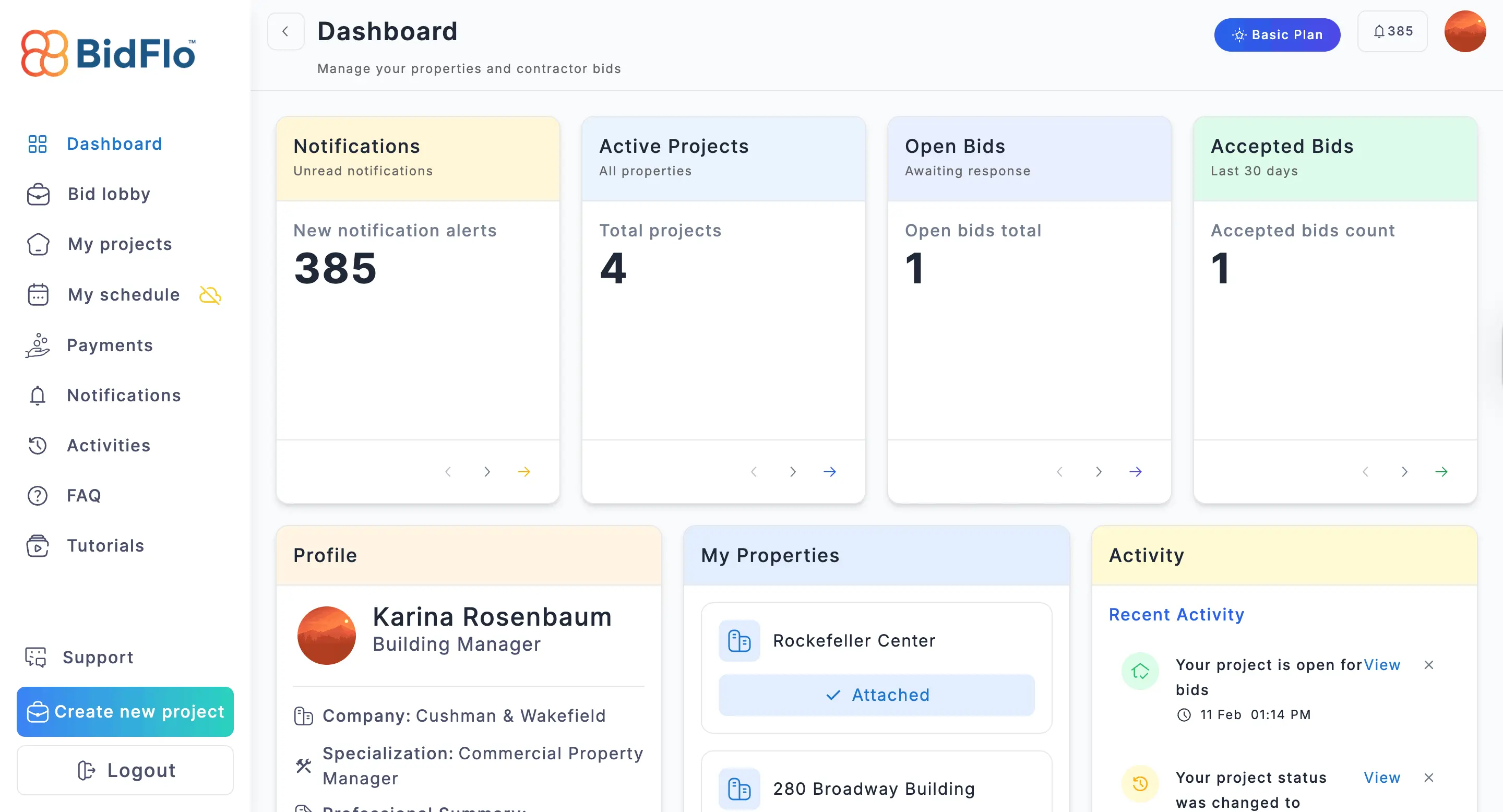Select My projects in the sidebar
The image size is (1503, 812).
click(x=119, y=244)
